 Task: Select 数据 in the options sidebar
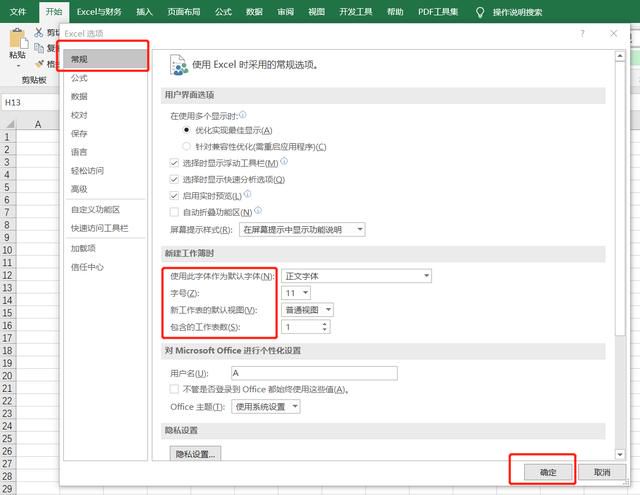(x=105, y=96)
